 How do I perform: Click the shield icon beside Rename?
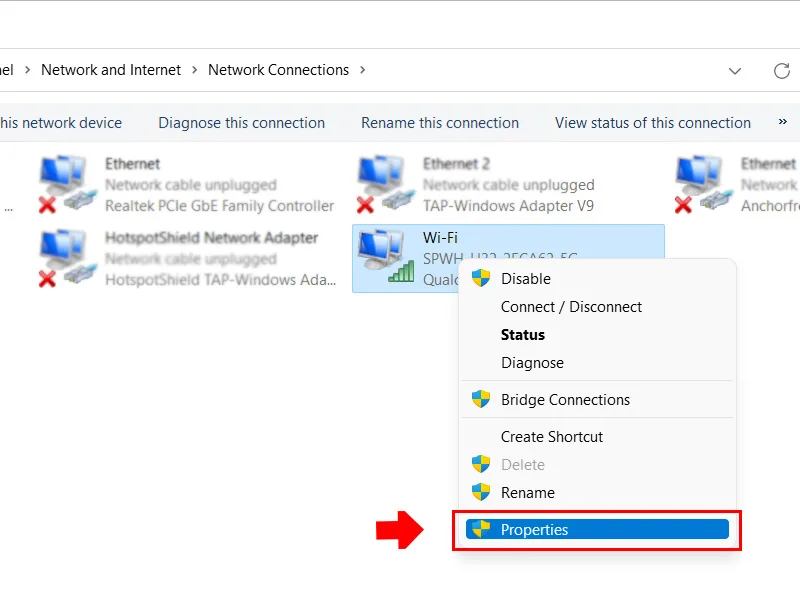pyautogui.click(x=481, y=492)
